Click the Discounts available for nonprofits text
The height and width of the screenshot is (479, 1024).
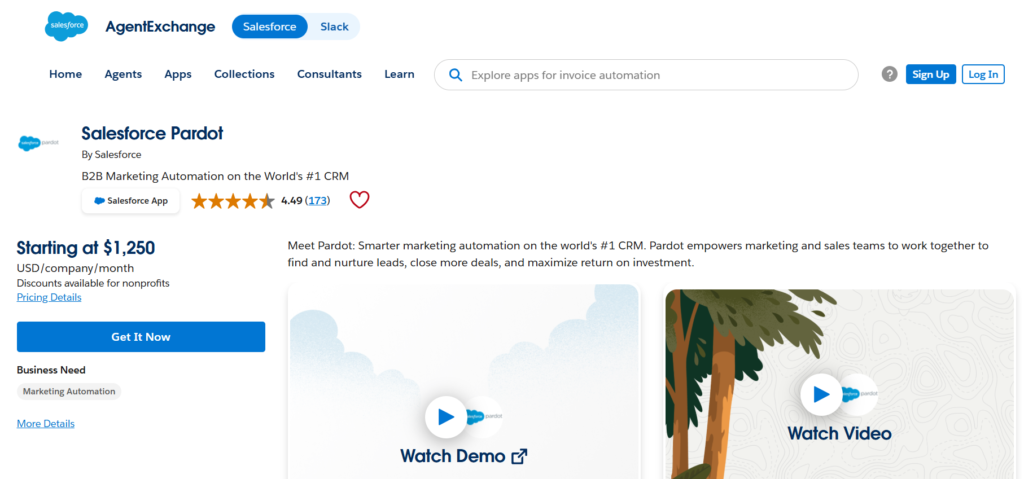point(93,283)
